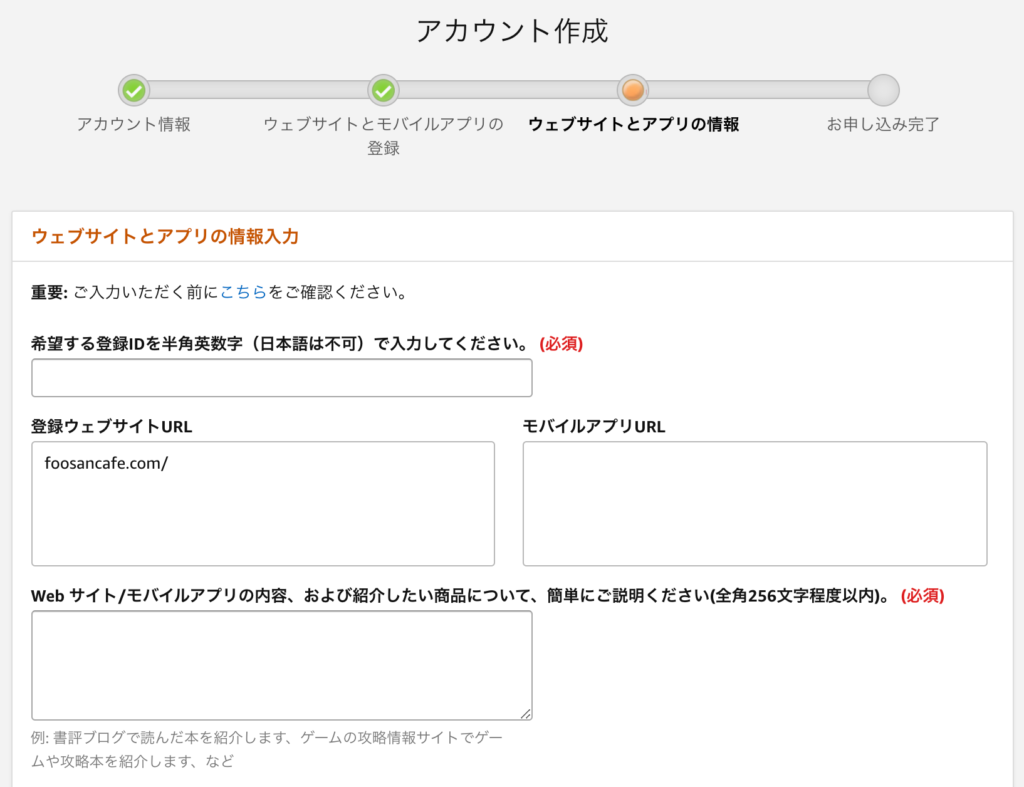This screenshot has height=787, width=1024.
Task: Click the progress bar between first two steps
Action: click(258, 90)
